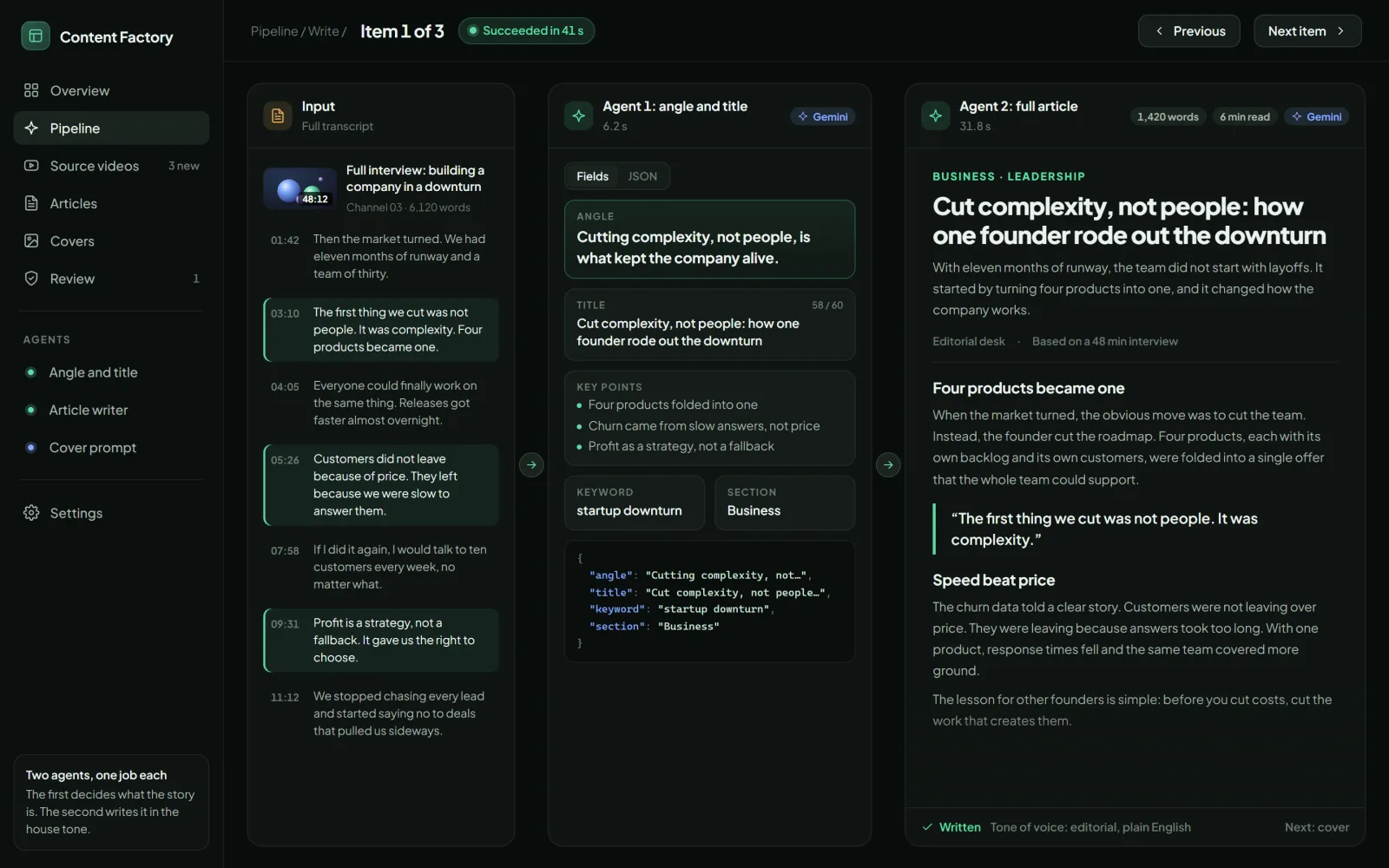Select the Fields tab
This screenshot has height=868, width=1389.
click(x=592, y=176)
